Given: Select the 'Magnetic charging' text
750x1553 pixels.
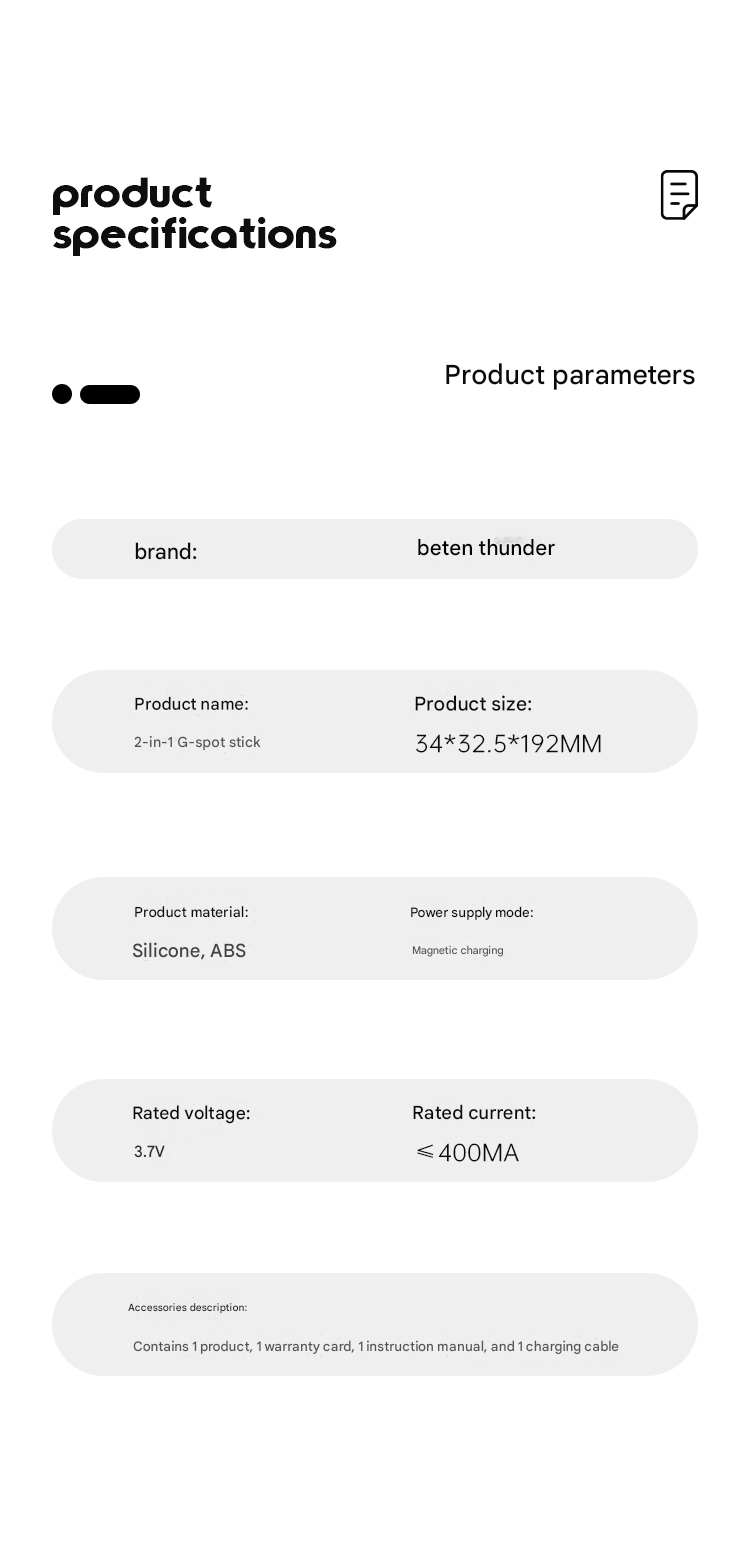Looking at the screenshot, I should coord(458,950).
